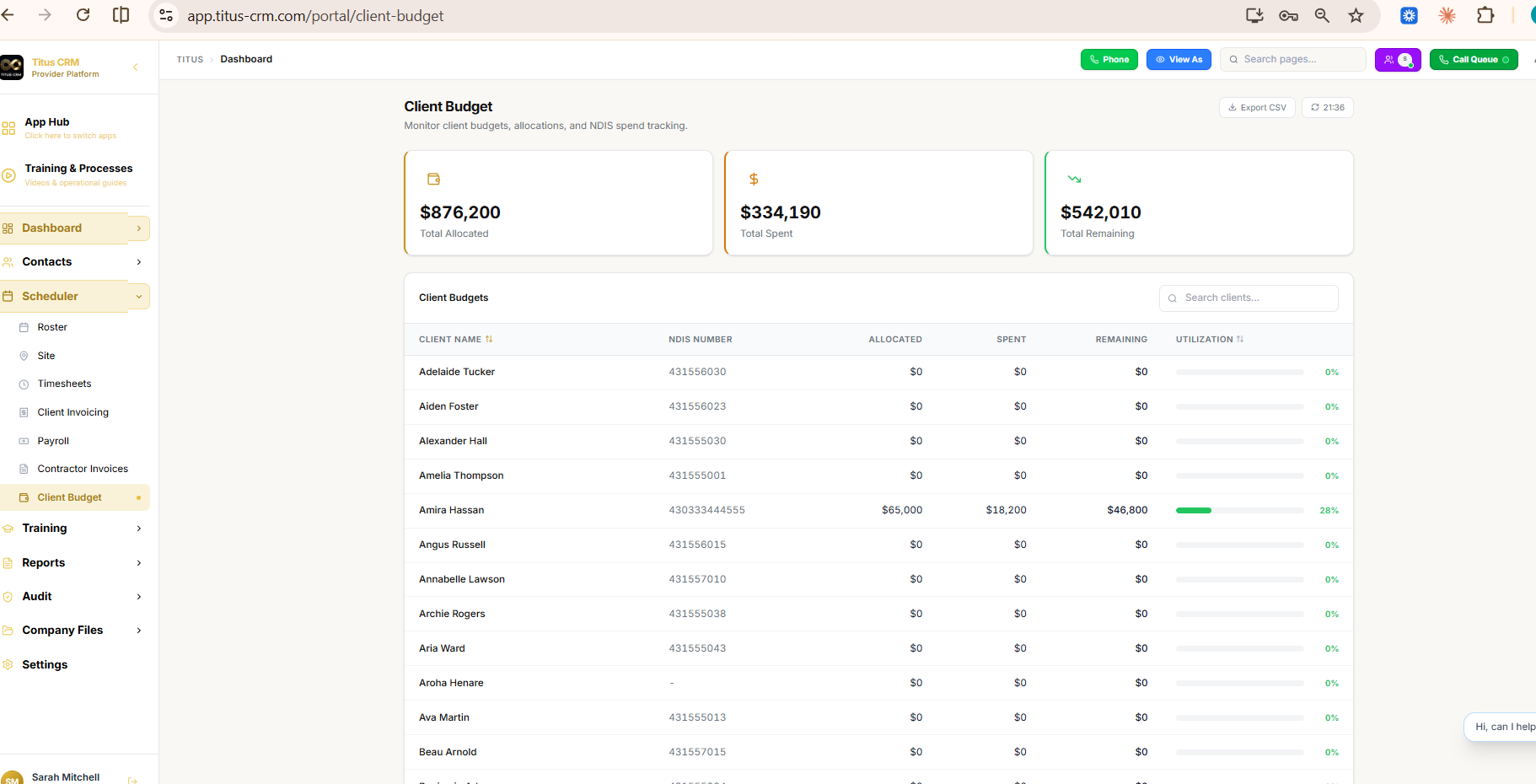Click Amira Hassan $18,200 spent value
The height and width of the screenshot is (784, 1536).
pyautogui.click(x=1006, y=510)
